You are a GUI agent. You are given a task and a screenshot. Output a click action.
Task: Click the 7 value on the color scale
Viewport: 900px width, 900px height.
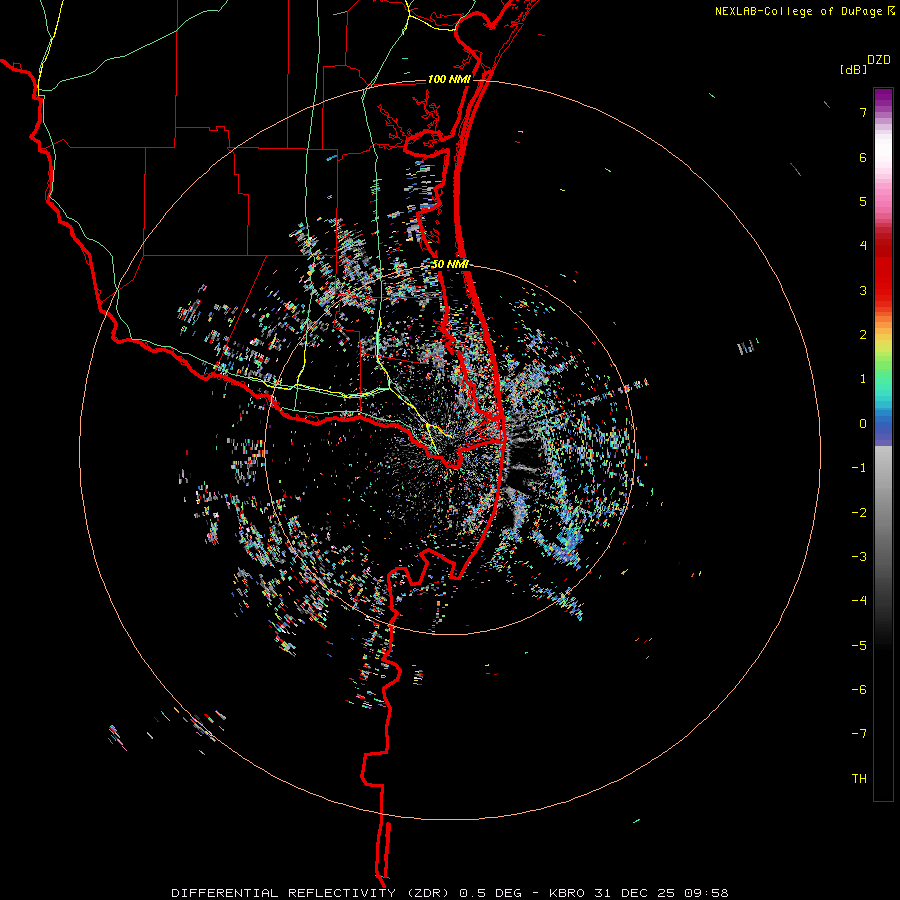863,112
